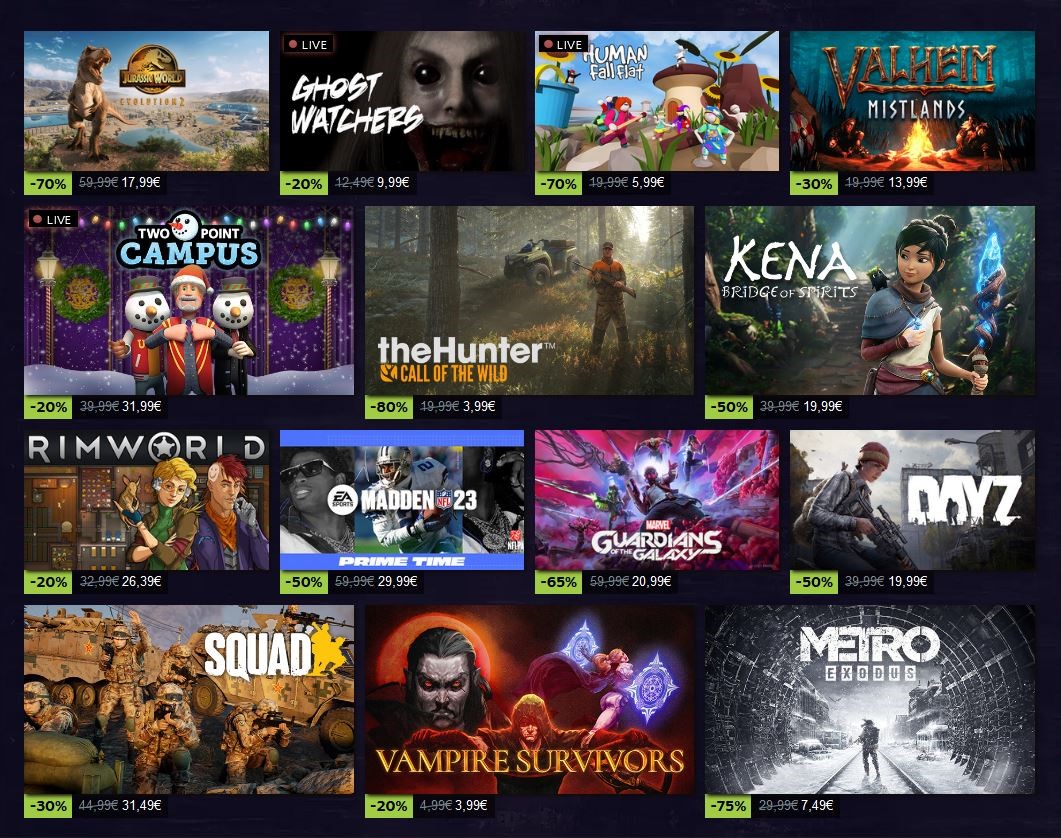Image resolution: width=1061 pixels, height=838 pixels.
Task: Click the -80% discount badge for theHunter
Action: click(x=389, y=407)
